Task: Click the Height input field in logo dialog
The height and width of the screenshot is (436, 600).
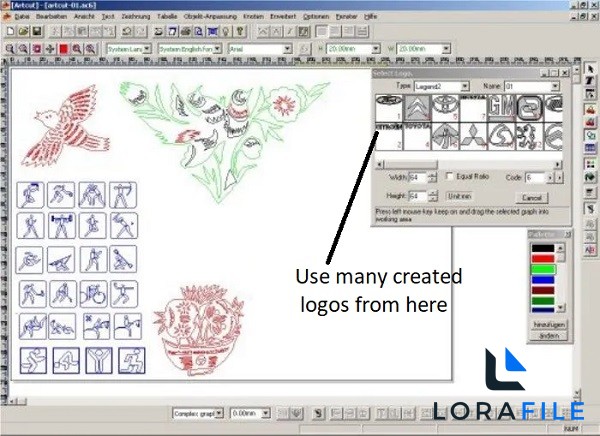Action: tap(418, 196)
